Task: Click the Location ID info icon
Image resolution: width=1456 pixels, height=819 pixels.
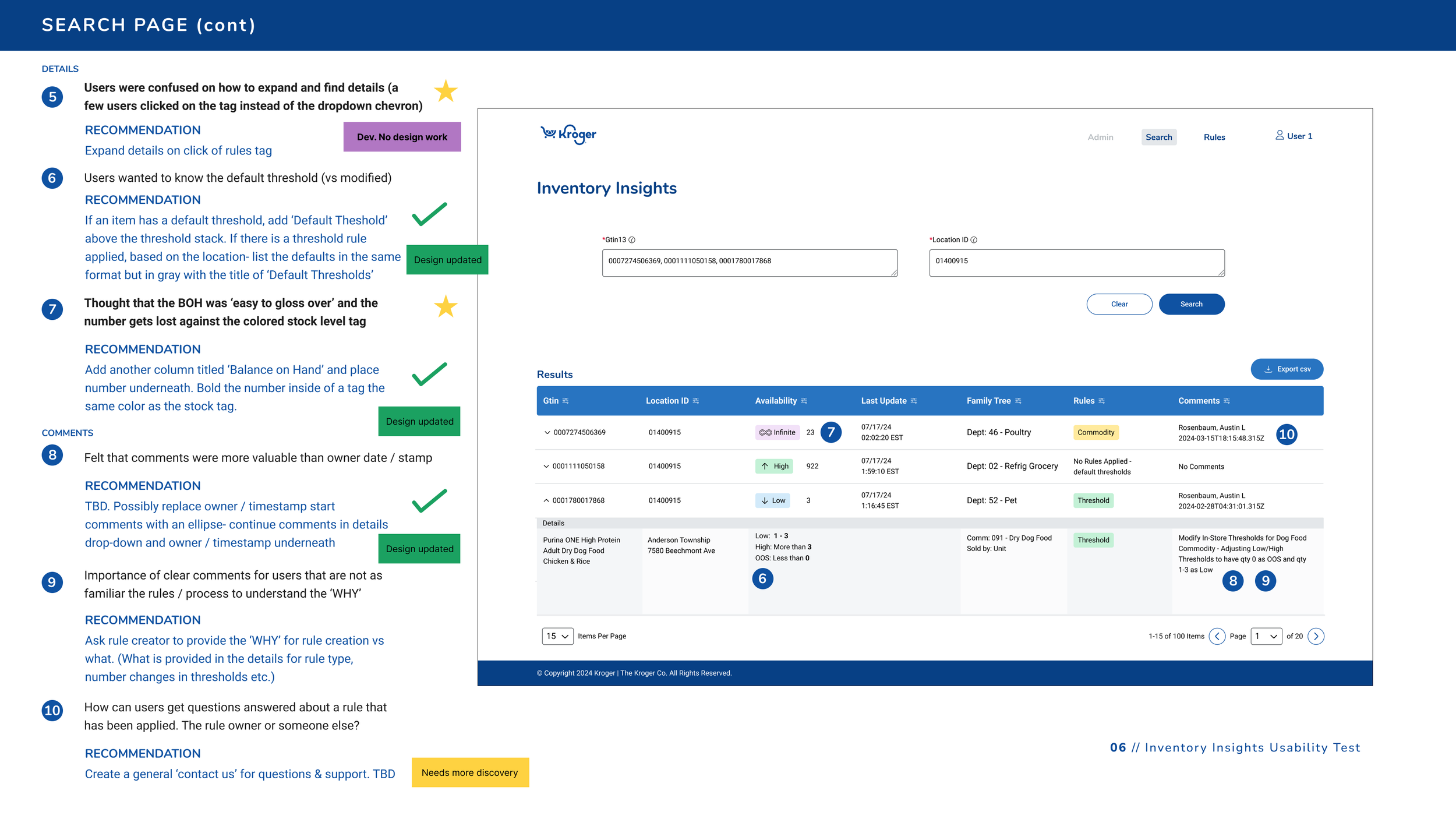Action: 974,240
